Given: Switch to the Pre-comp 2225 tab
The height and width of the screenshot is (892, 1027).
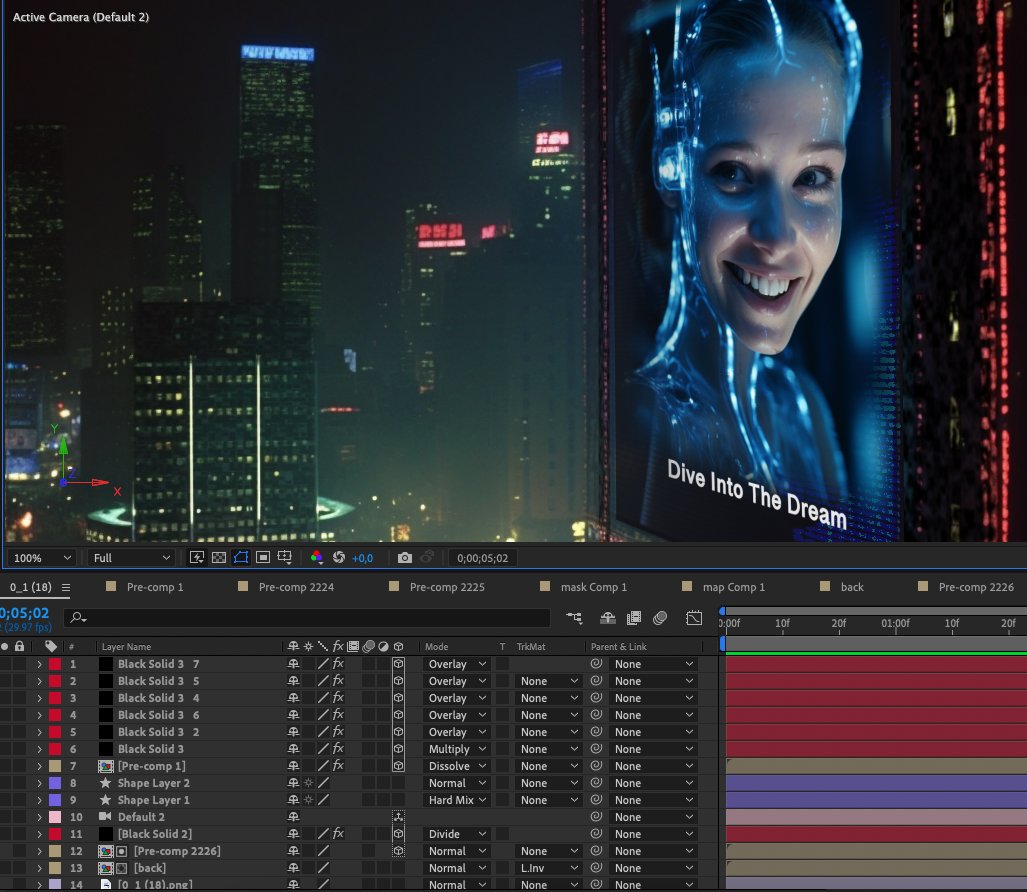Looking at the screenshot, I should click(x=447, y=587).
